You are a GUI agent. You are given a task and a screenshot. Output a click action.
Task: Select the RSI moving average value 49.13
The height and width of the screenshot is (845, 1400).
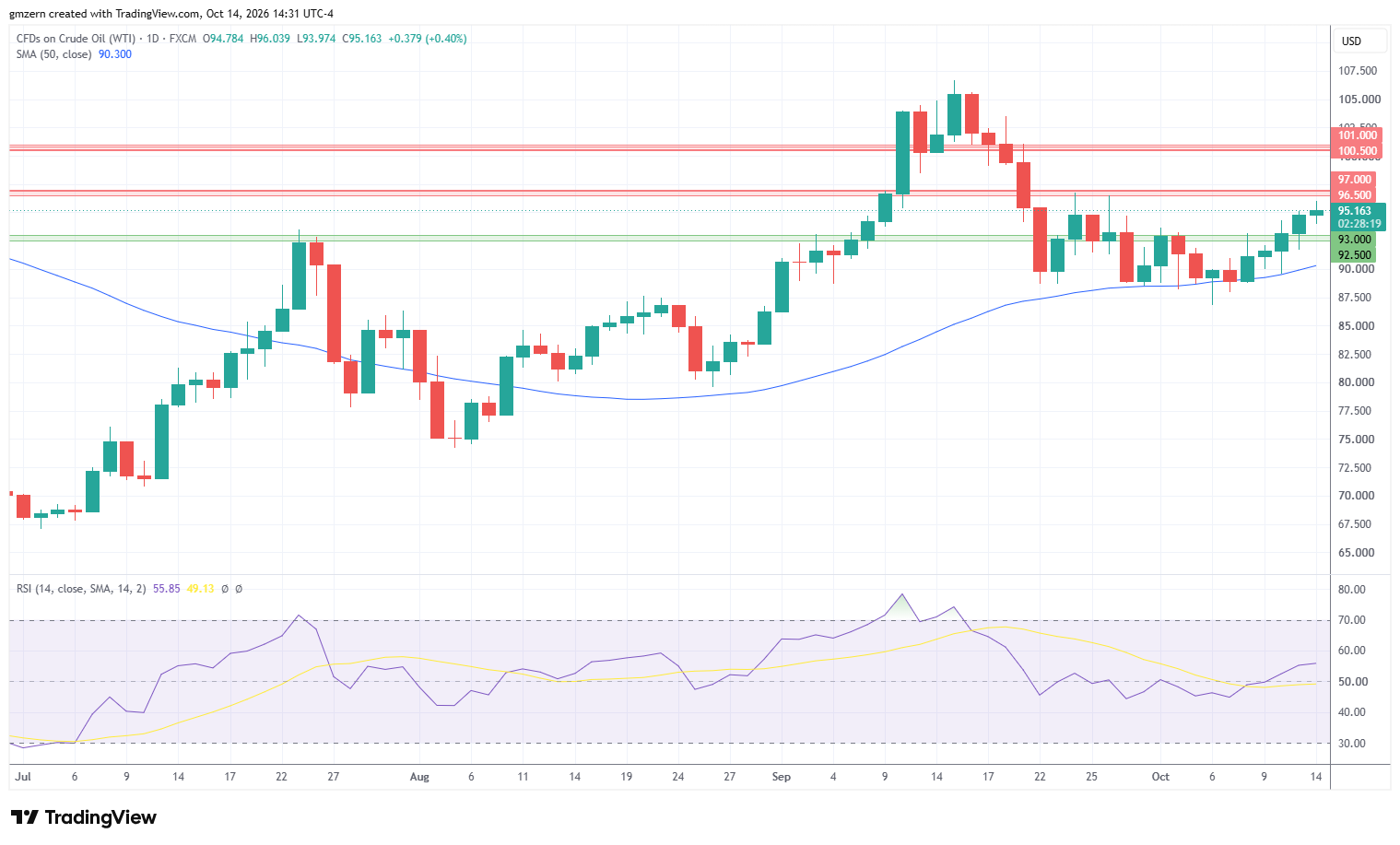point(200,589)
